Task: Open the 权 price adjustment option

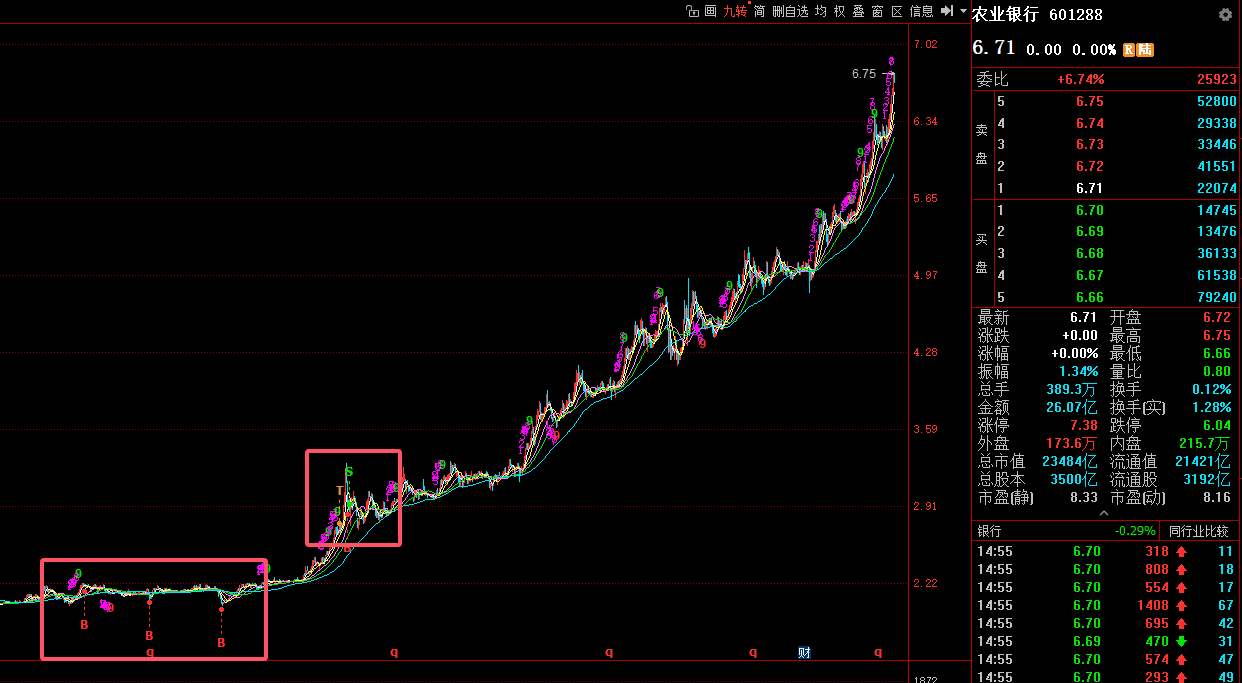Action: click(840, 11)
